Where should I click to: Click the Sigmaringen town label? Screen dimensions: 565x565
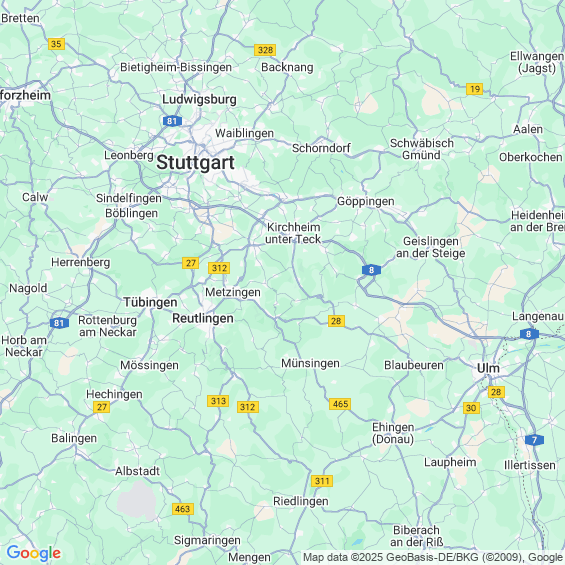click(x=207, y=540)
